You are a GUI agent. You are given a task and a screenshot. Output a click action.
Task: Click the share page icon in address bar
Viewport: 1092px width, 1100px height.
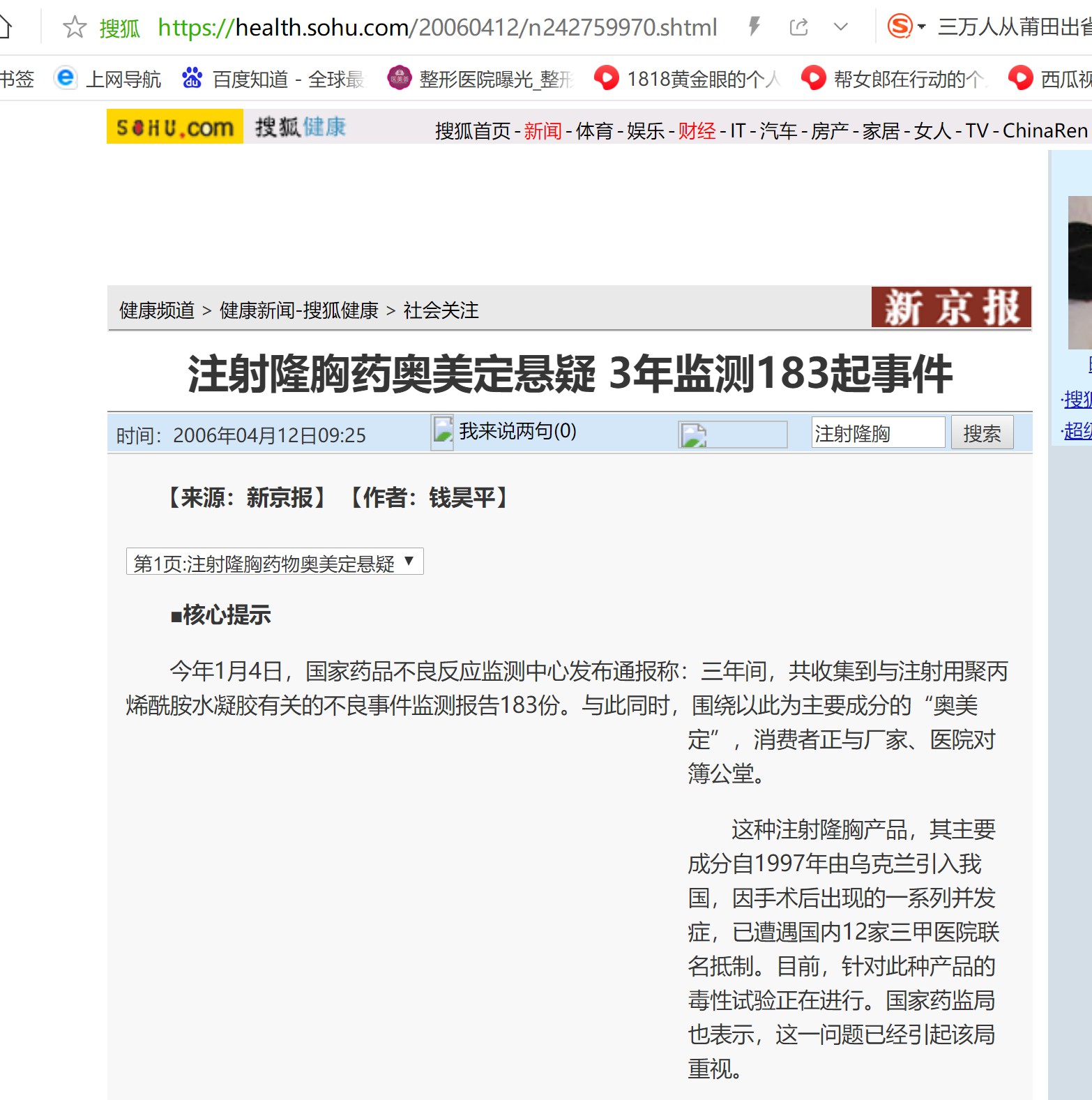pyautogui.click(x=799, y=27)
